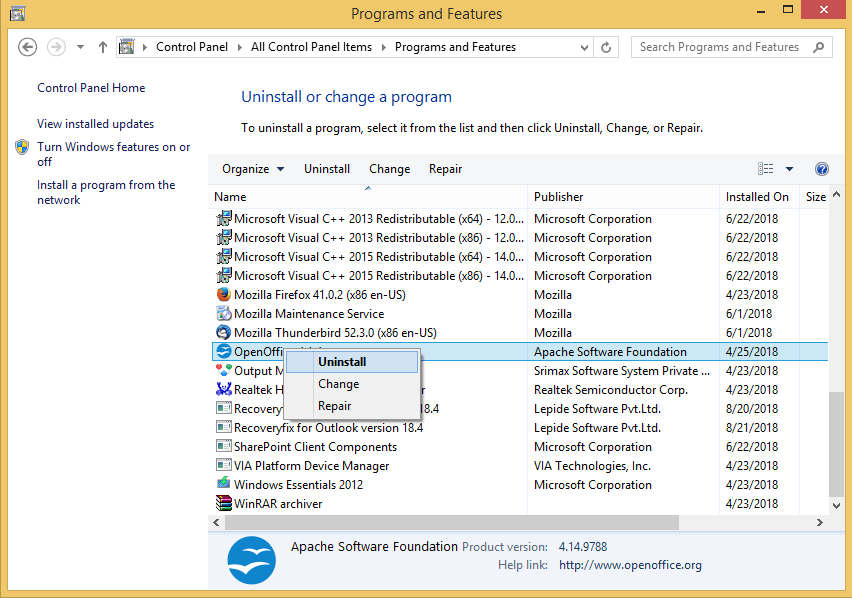Open Turn Windows features on or off
This screenshot has height=598, width=852.
114,154
